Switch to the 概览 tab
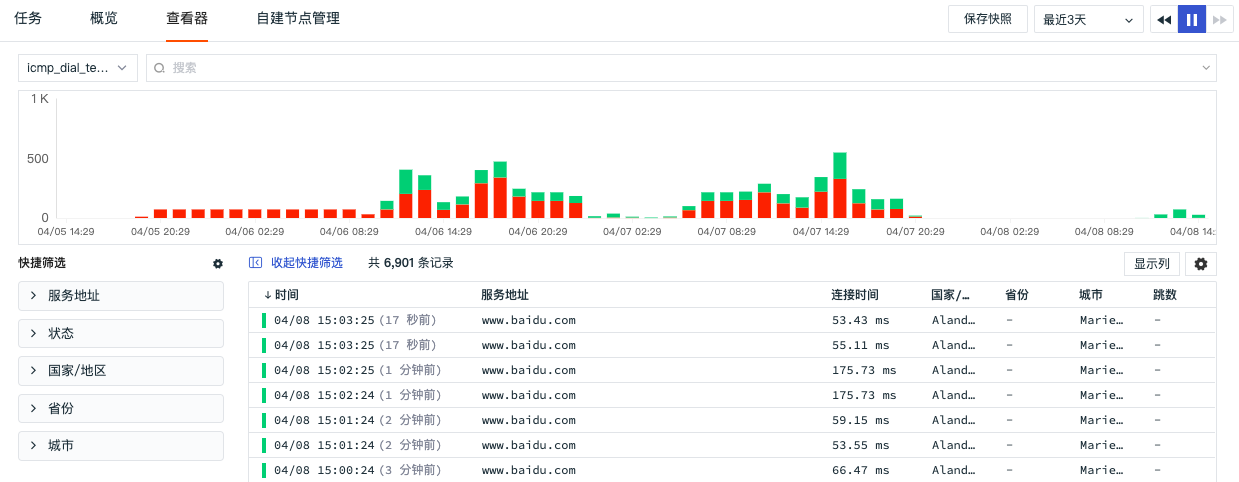 coord(103,18)
